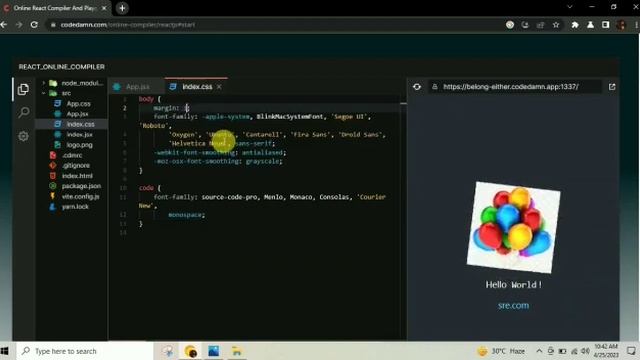Switch to the App.jsx editor tab
The width and height of the screenshot is (640, 360).
click(137, 87)
